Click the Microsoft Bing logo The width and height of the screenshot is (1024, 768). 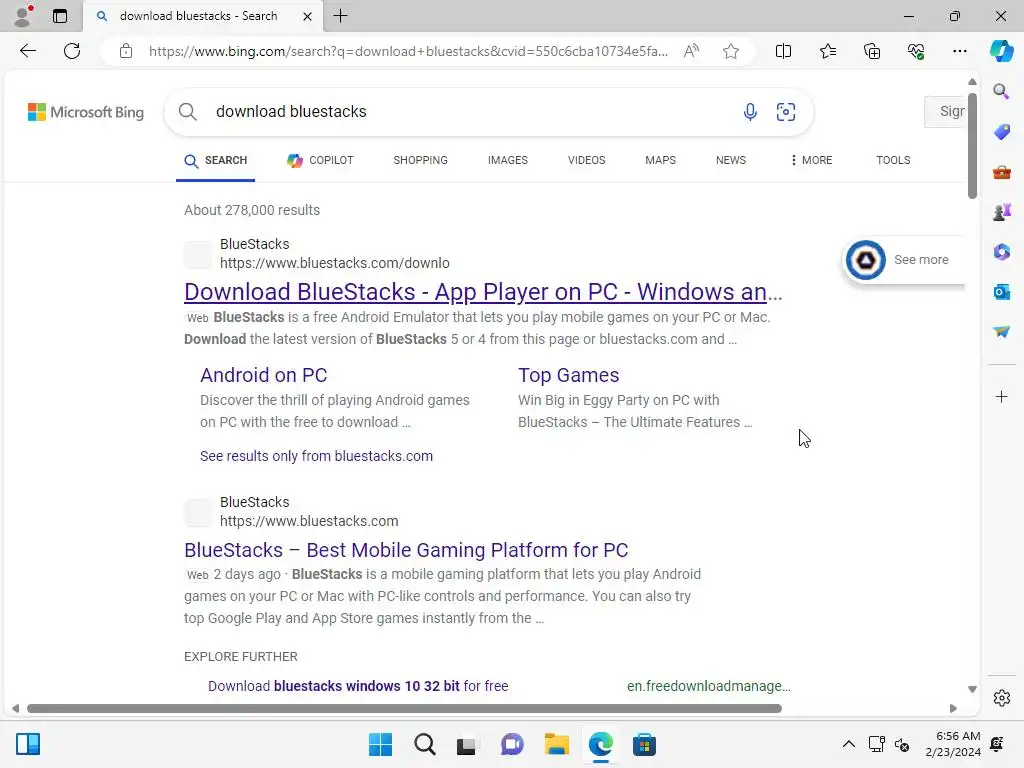86,112
